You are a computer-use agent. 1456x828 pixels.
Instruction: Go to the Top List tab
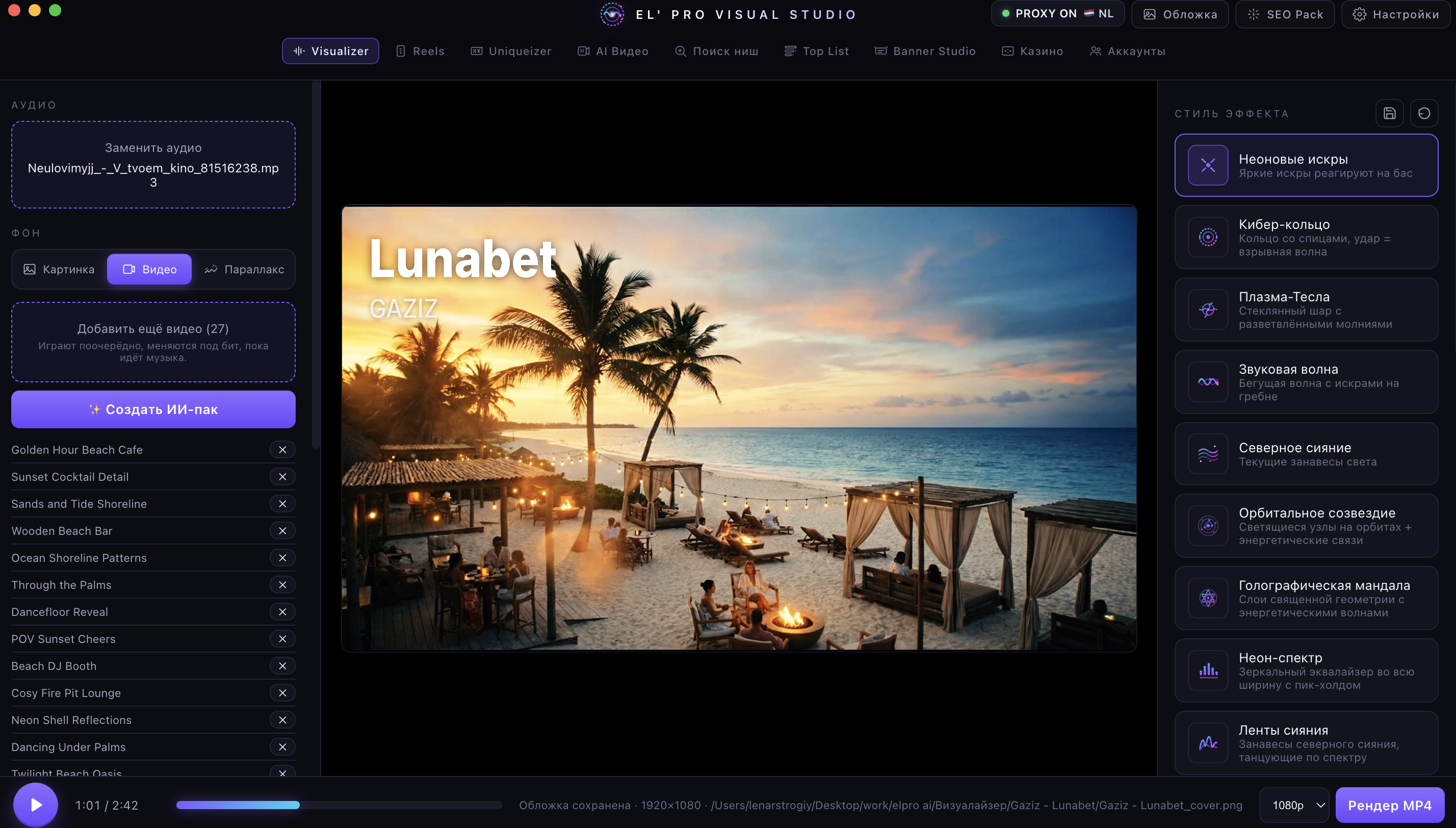tap(816, 51)
